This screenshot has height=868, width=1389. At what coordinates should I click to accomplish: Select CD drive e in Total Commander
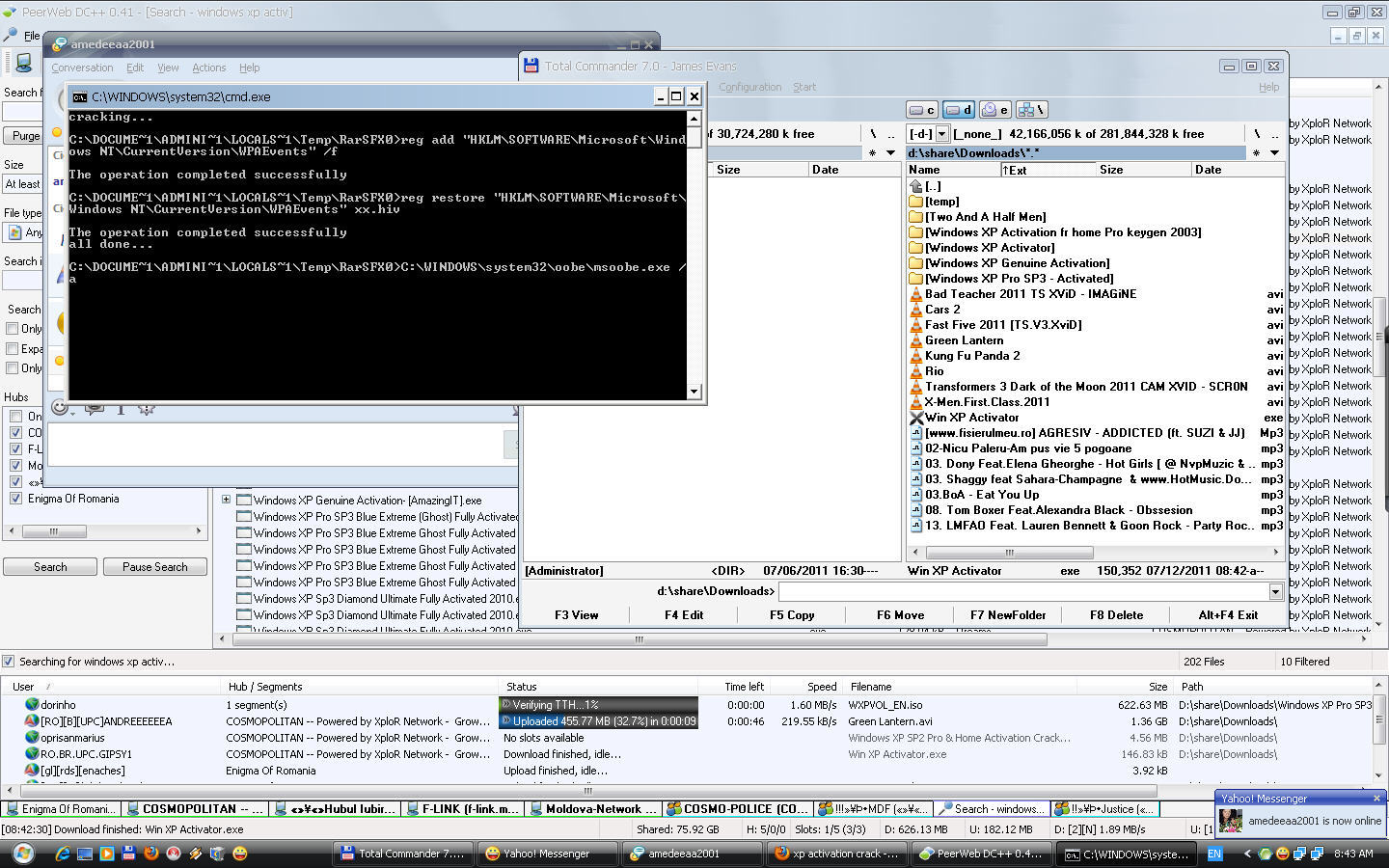995,110
